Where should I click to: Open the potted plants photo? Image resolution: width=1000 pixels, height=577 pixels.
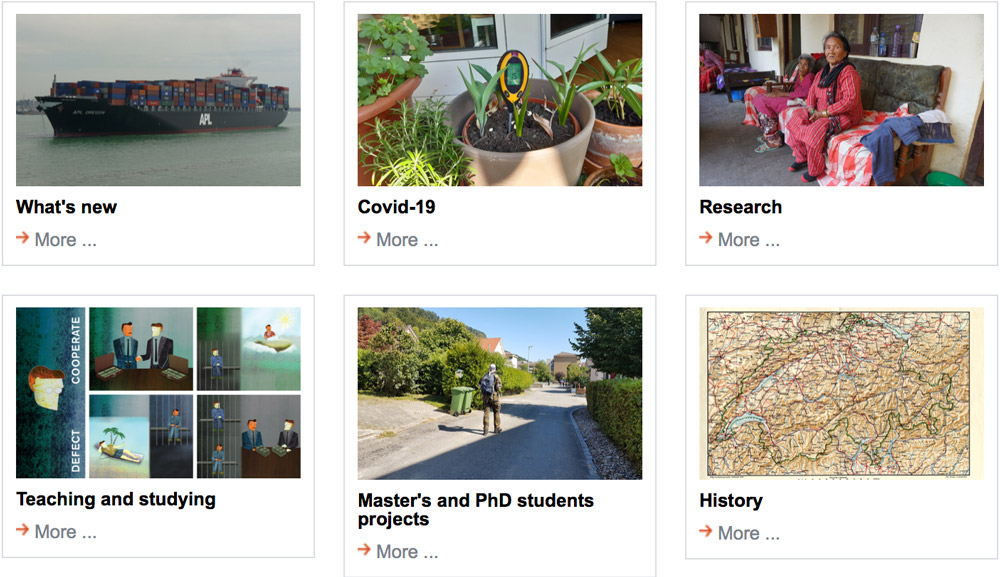(500, 100)
